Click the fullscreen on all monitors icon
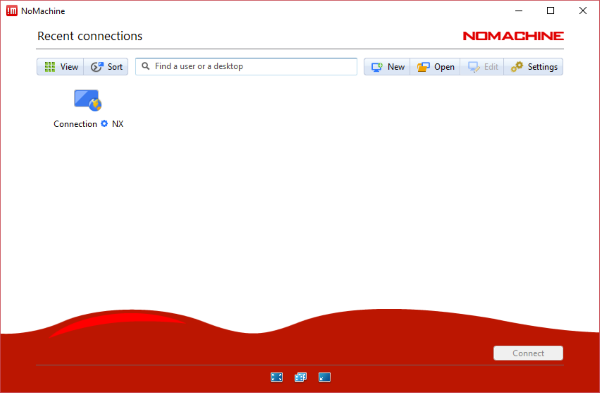The height and width of the screenshot is (393, 600). [x=300, y=377]
